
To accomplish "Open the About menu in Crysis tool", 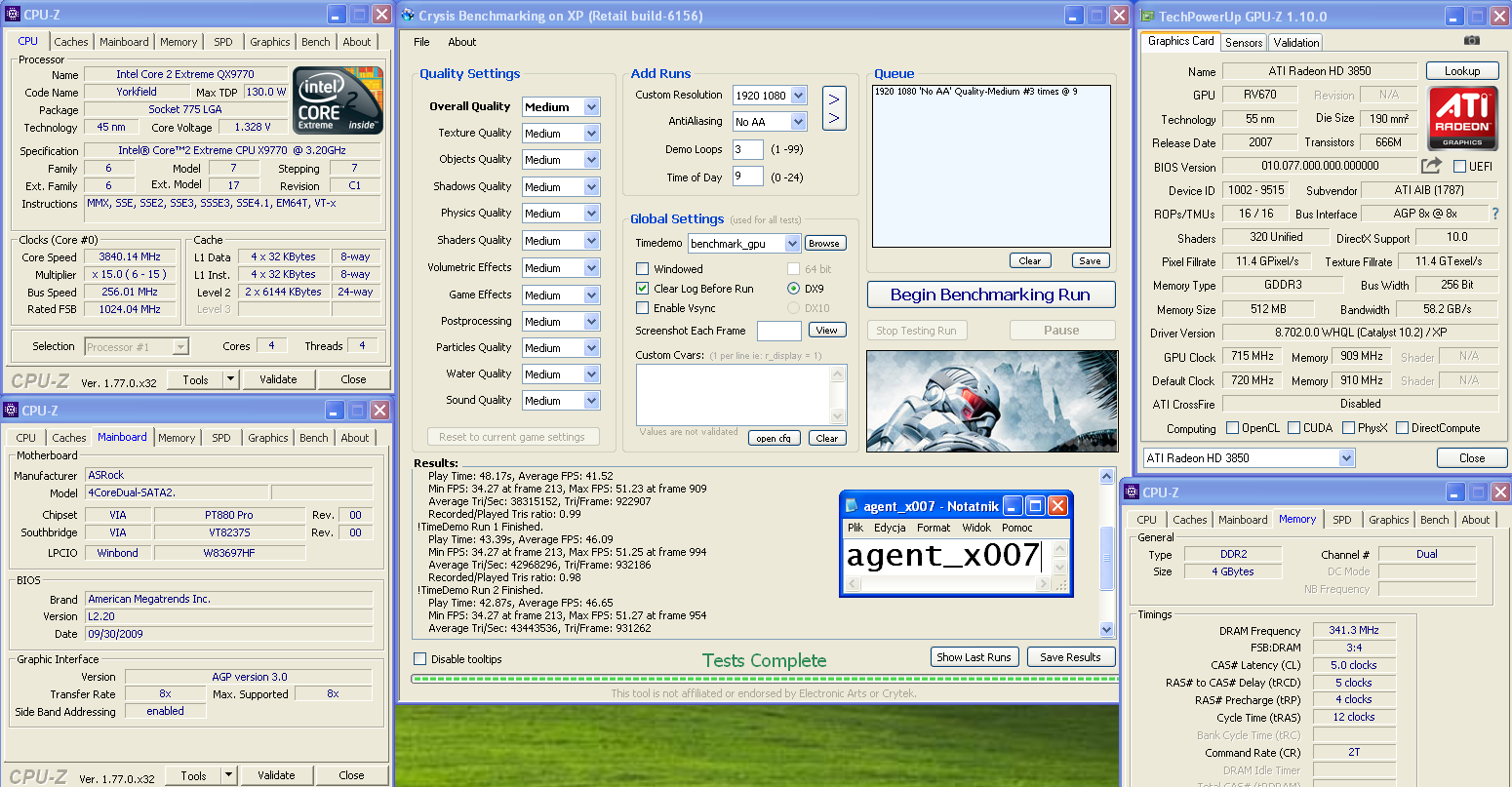I will click(x=462, y=42).
